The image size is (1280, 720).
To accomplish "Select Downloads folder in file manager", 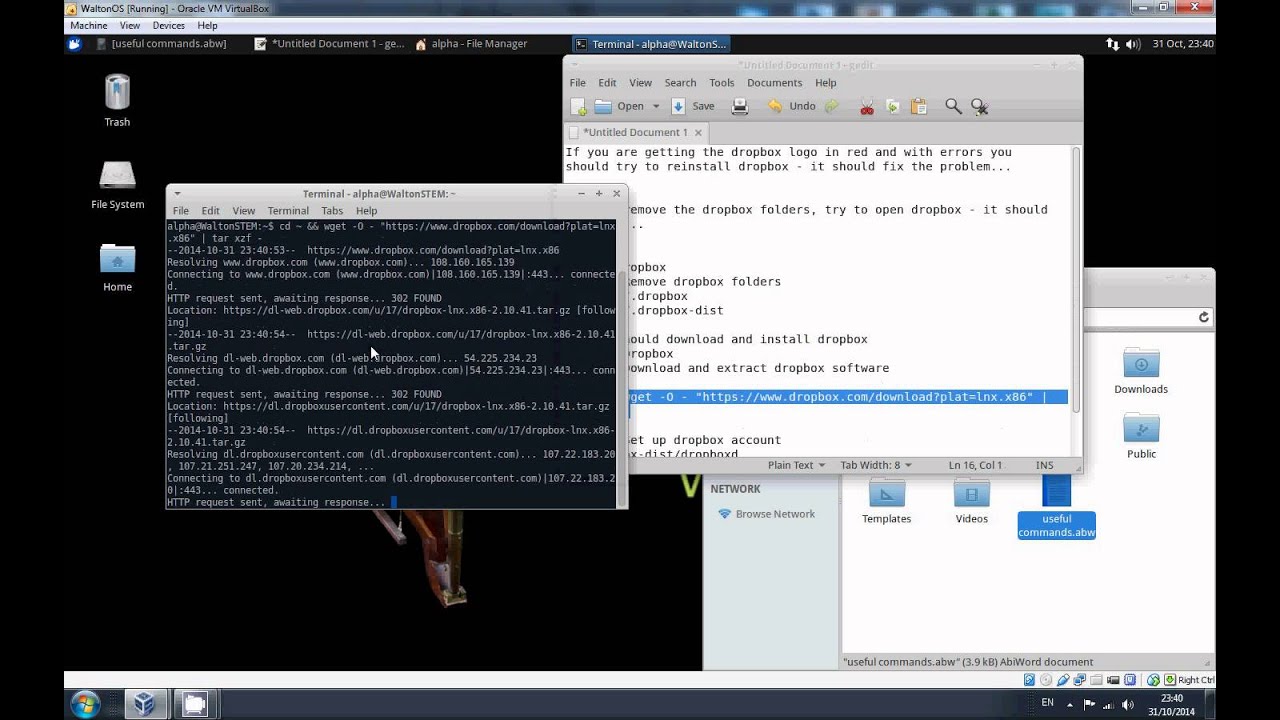I will (1141, 371).
